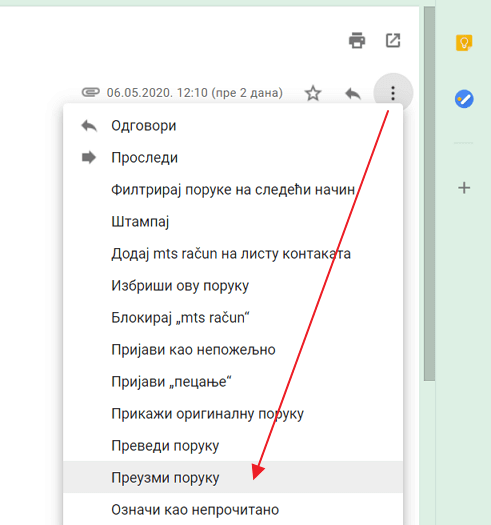491x525 pixels.
Task: Star this message
Action: coord(313,93)
